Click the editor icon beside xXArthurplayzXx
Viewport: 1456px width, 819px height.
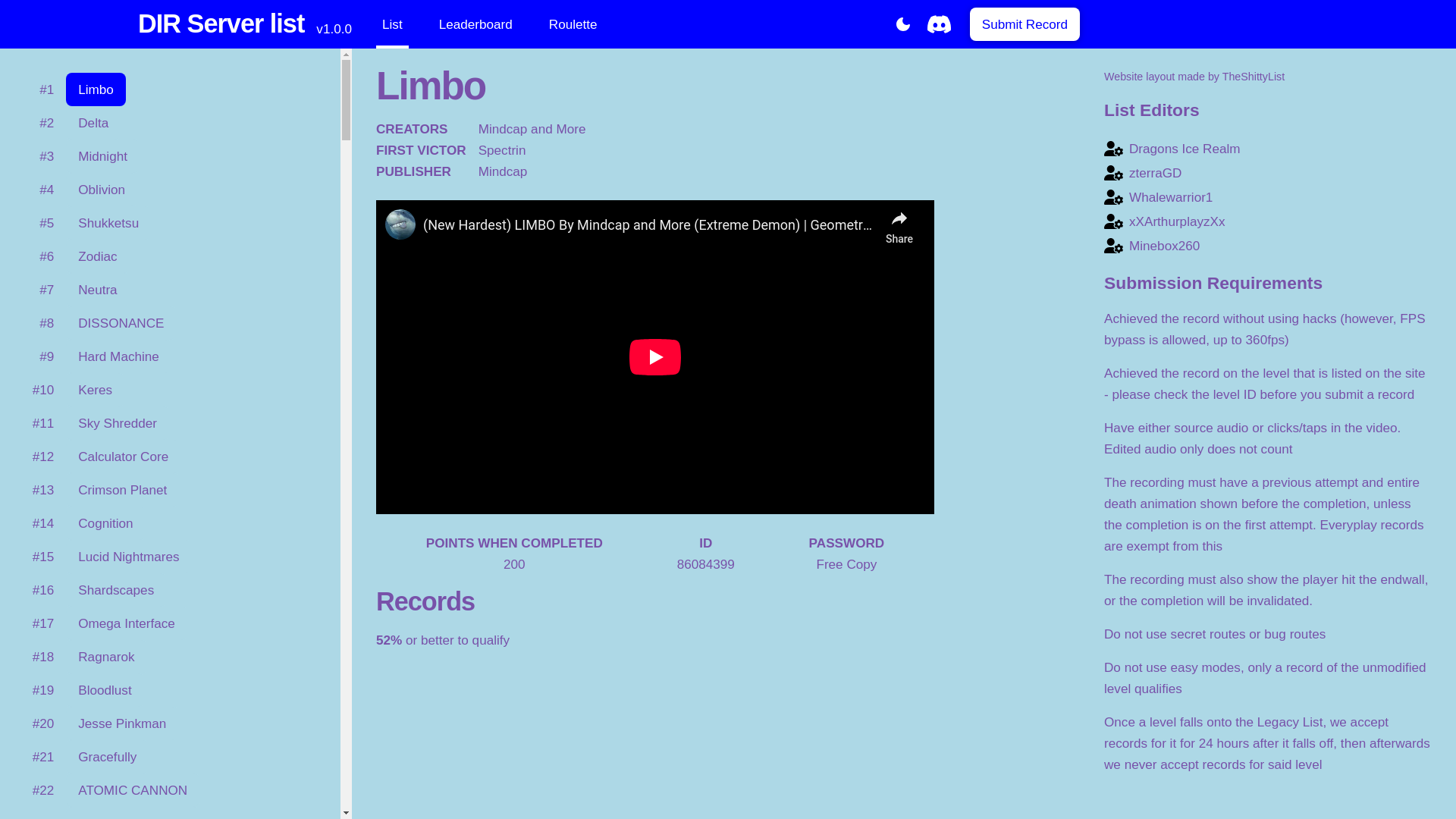[x=1113, y=222]
